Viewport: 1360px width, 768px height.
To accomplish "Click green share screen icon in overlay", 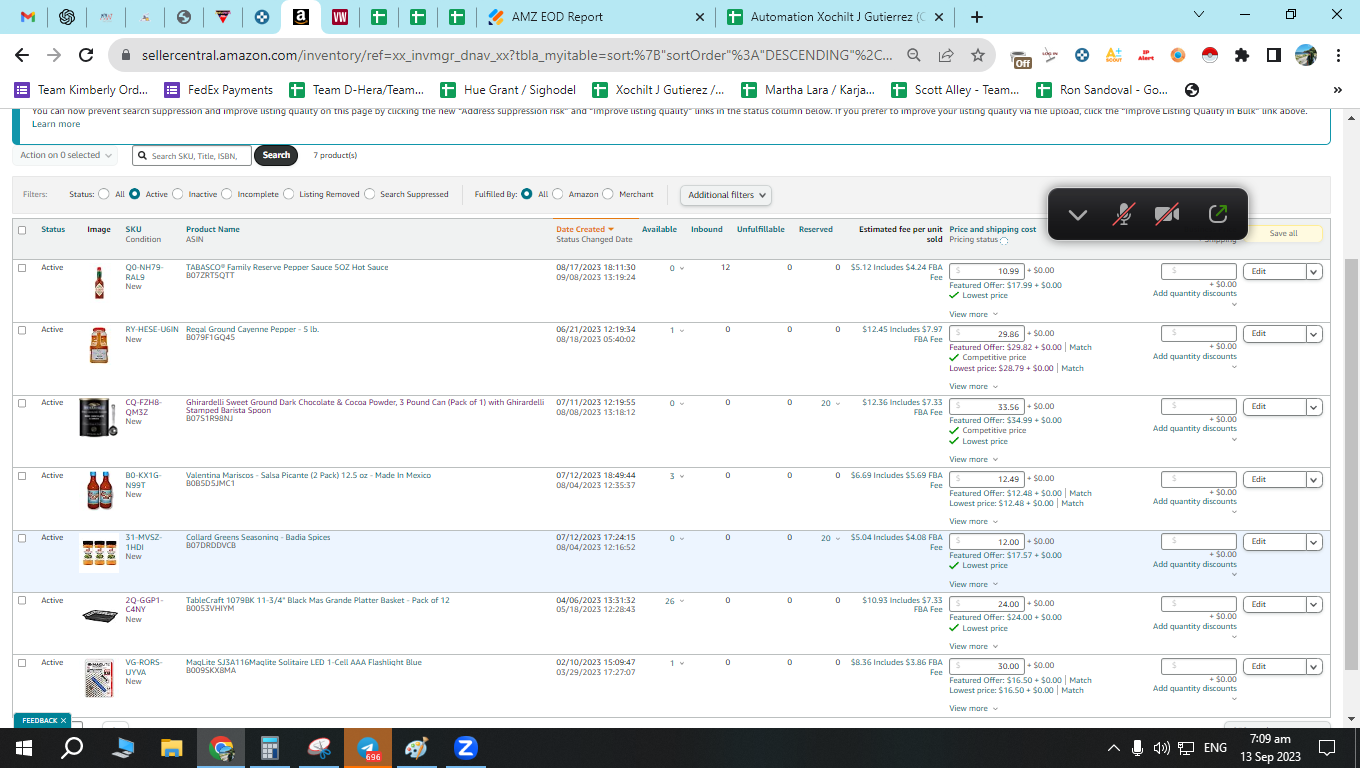I will coord(1217,214).
